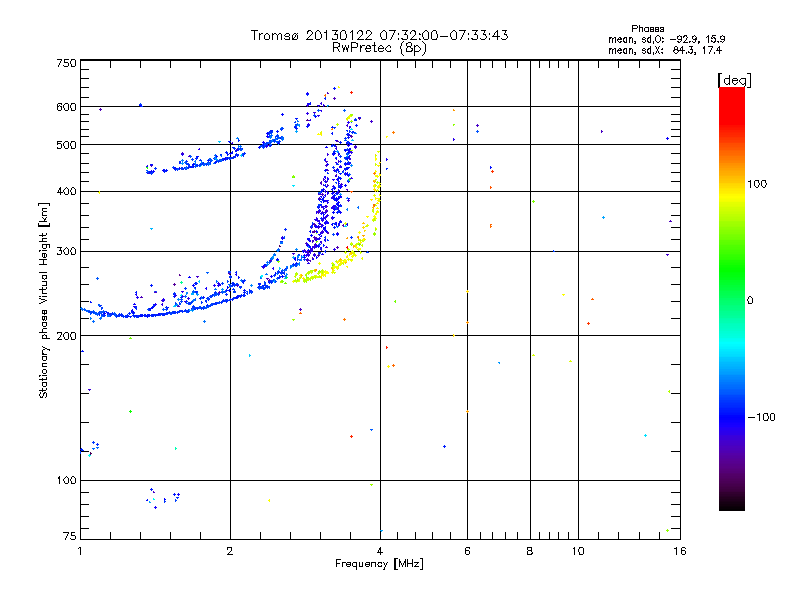The width and height of the screenshot is (800, 600).
Task: Click the y-axis tick label '400'
Action: click(x=66, y=191)
